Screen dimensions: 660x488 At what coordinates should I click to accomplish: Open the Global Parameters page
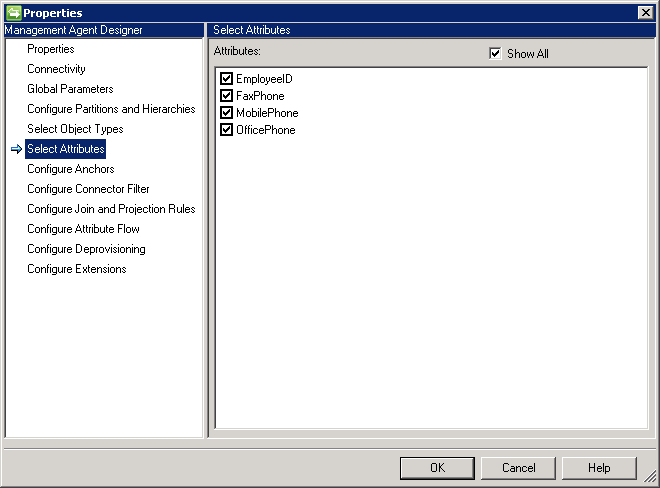(x=70, y=89)
